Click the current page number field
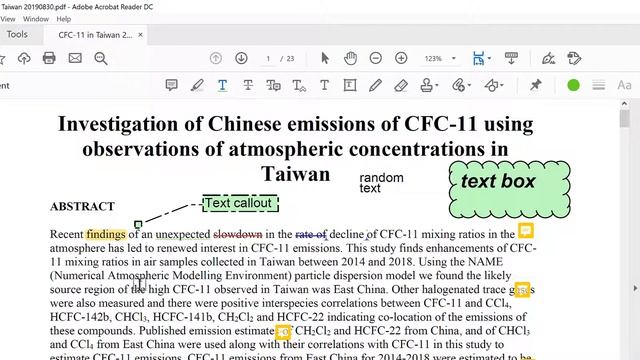The image size is (640, 360). click(268, 58)
